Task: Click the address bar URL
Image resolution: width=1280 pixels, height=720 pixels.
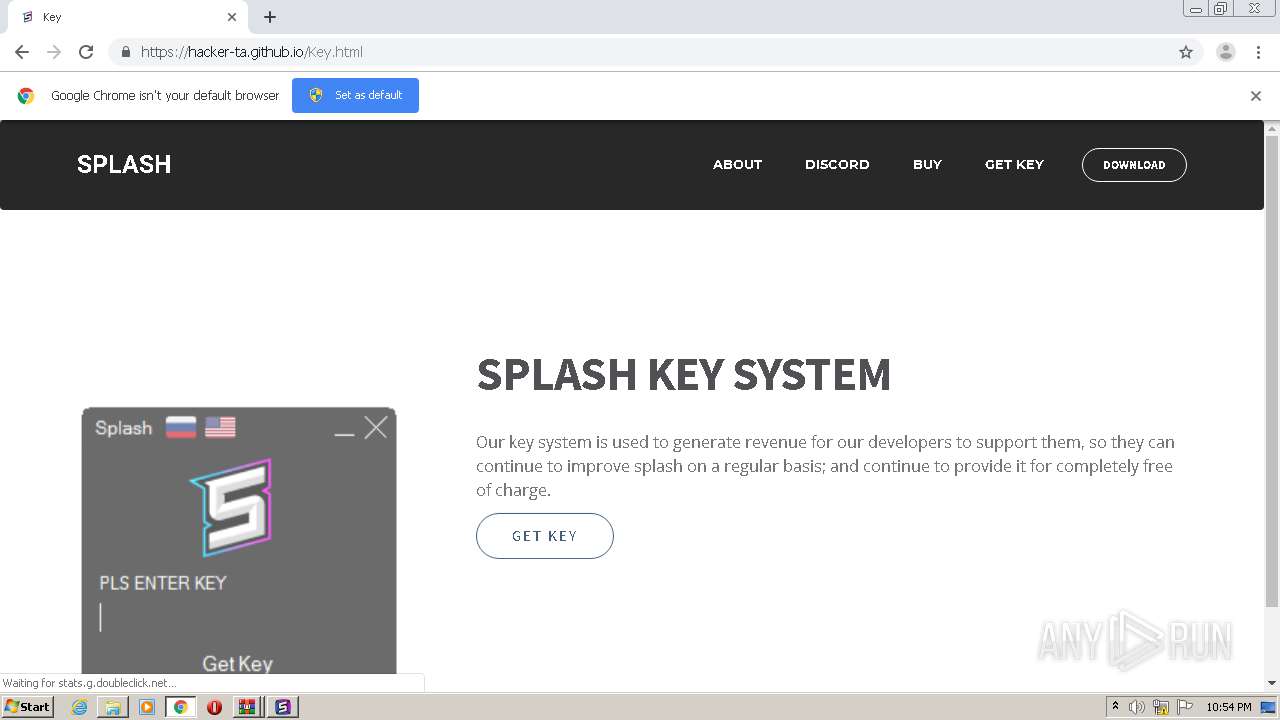Action: pyautogui.click(x=252, y=52)
